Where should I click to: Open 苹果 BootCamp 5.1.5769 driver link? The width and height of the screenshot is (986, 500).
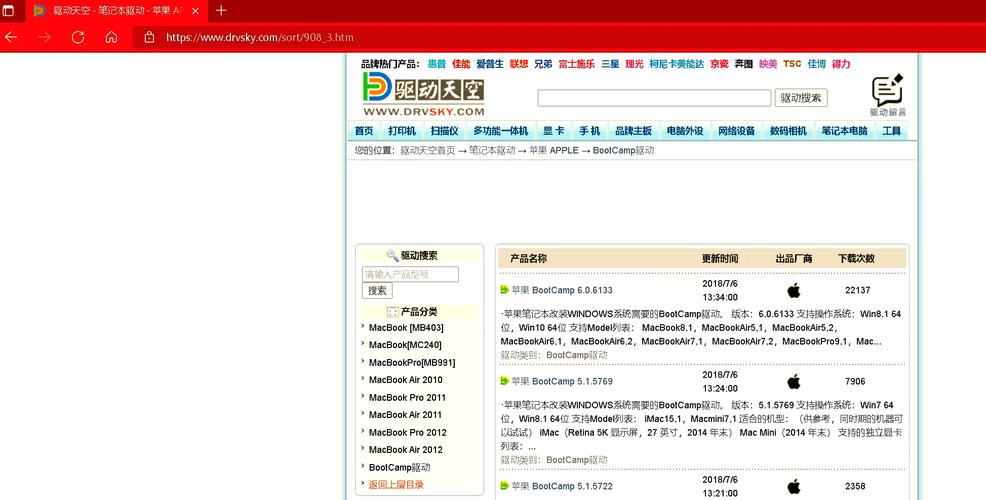point(562,381)
